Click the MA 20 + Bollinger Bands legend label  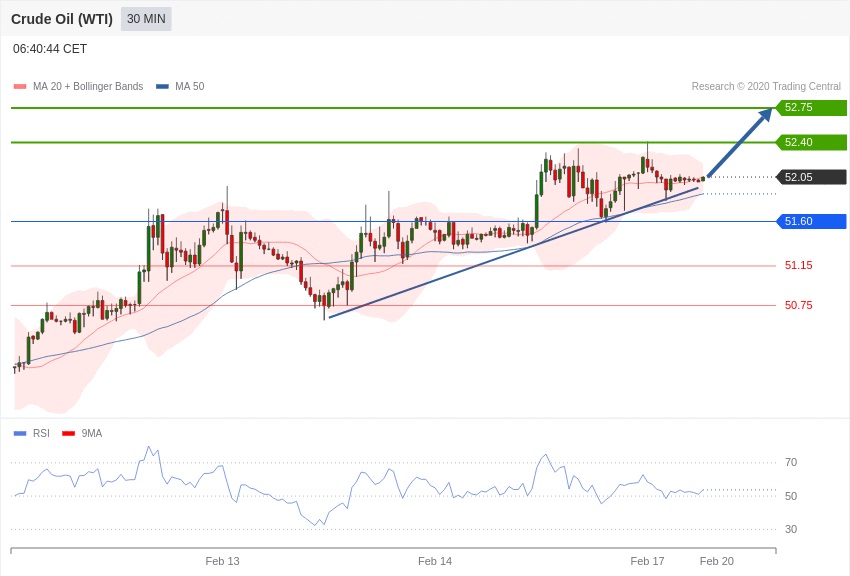88,86
